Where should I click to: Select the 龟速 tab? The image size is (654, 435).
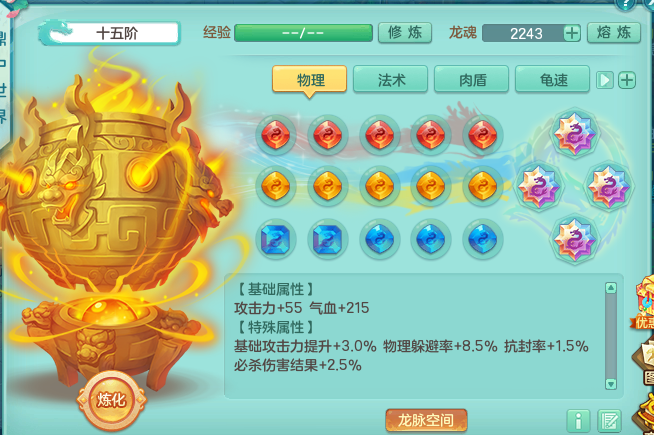553,79
